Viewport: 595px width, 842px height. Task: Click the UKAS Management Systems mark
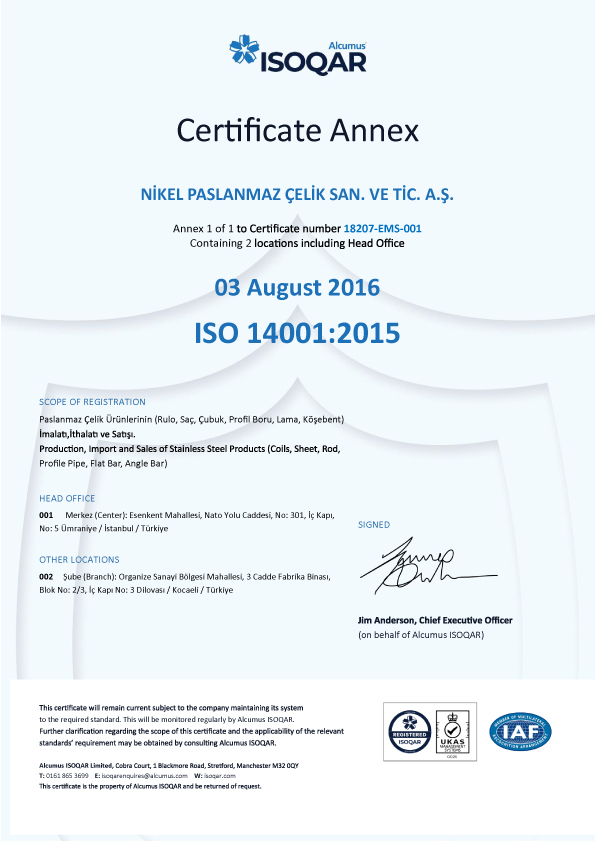click(x=453, y=731)
